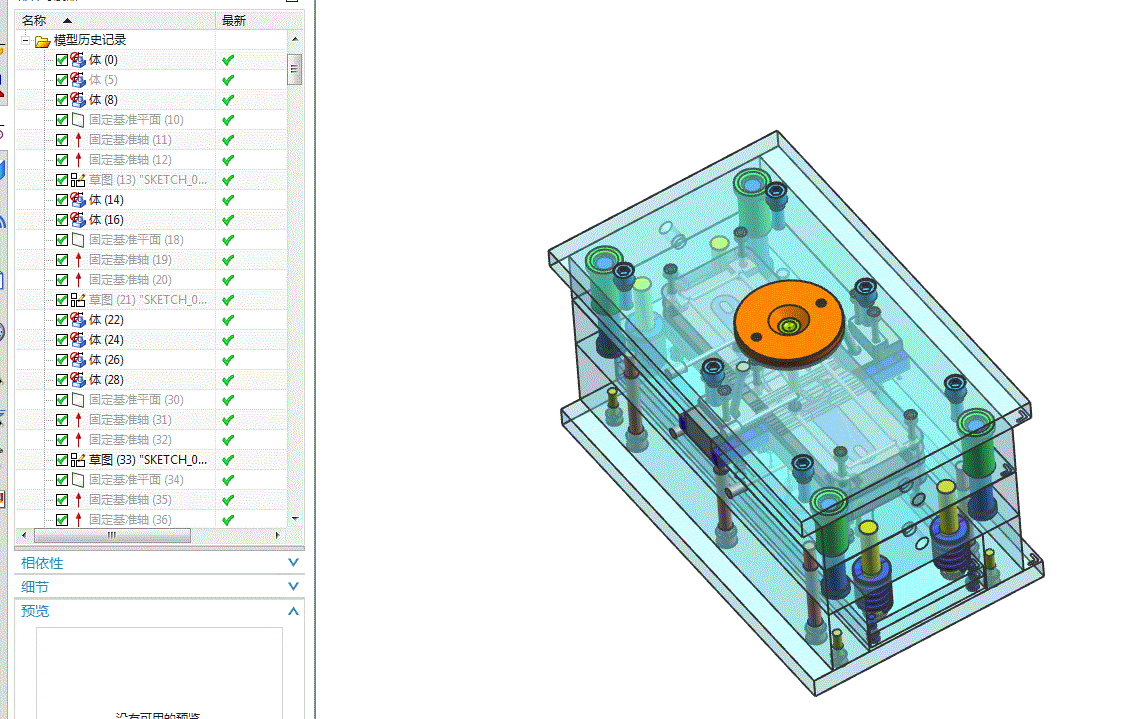Viewport: 1133px width, 719px height.
Task: Click the datum plane icon of 固定基准平面 (30)
Action: point(78,400)
